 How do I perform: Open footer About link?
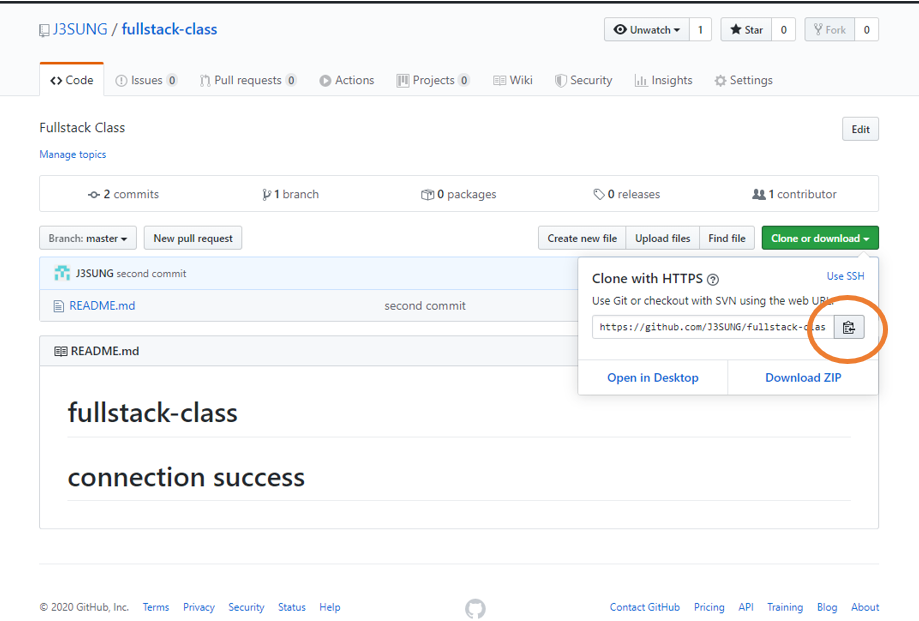pos(865,608)
